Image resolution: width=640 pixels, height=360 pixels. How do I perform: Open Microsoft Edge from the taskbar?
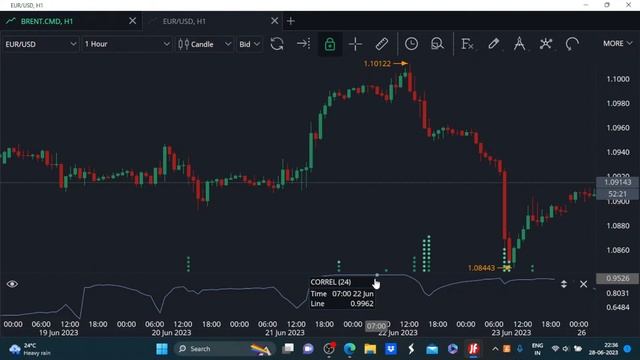(349, 349)
